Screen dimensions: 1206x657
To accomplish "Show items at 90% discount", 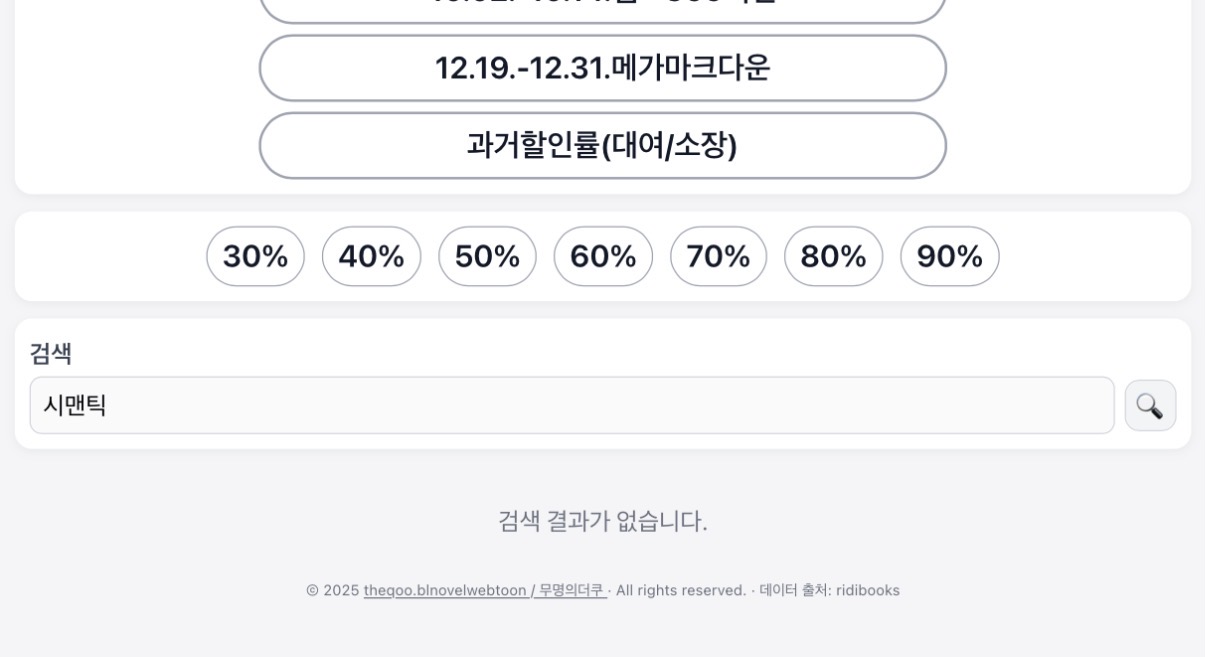I will pos(949,257).
